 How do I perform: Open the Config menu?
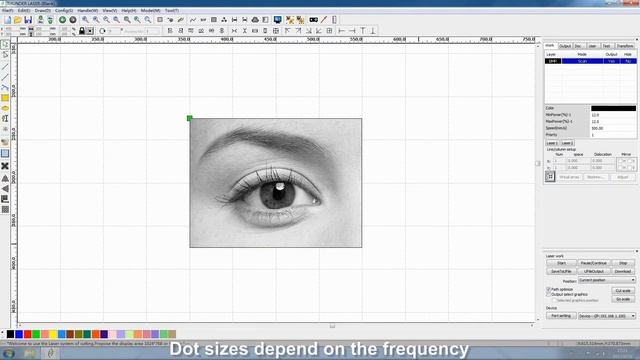click(x=64, y=11)
